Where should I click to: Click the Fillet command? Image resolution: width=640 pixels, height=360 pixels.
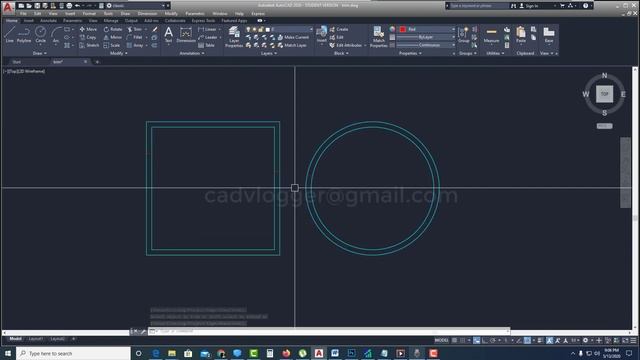(x=135, y=37)
